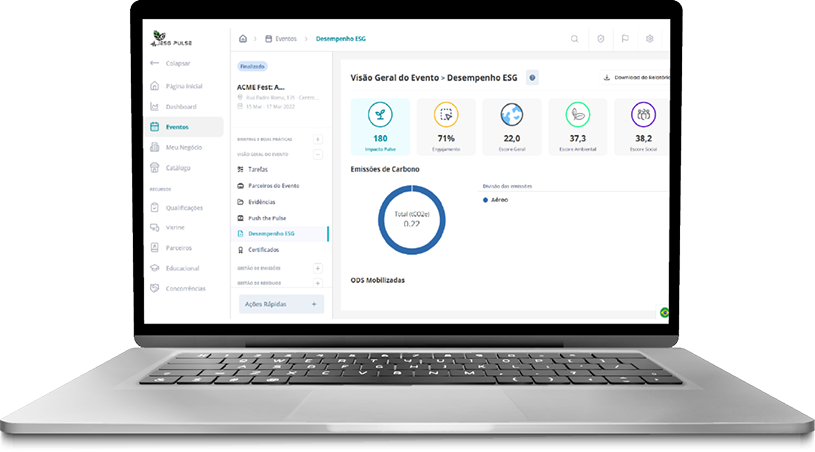This screenshot has height=452, width=815.
Task: Click Download do Relatório button
Action: pyautogui.click(x=636, y=77)
